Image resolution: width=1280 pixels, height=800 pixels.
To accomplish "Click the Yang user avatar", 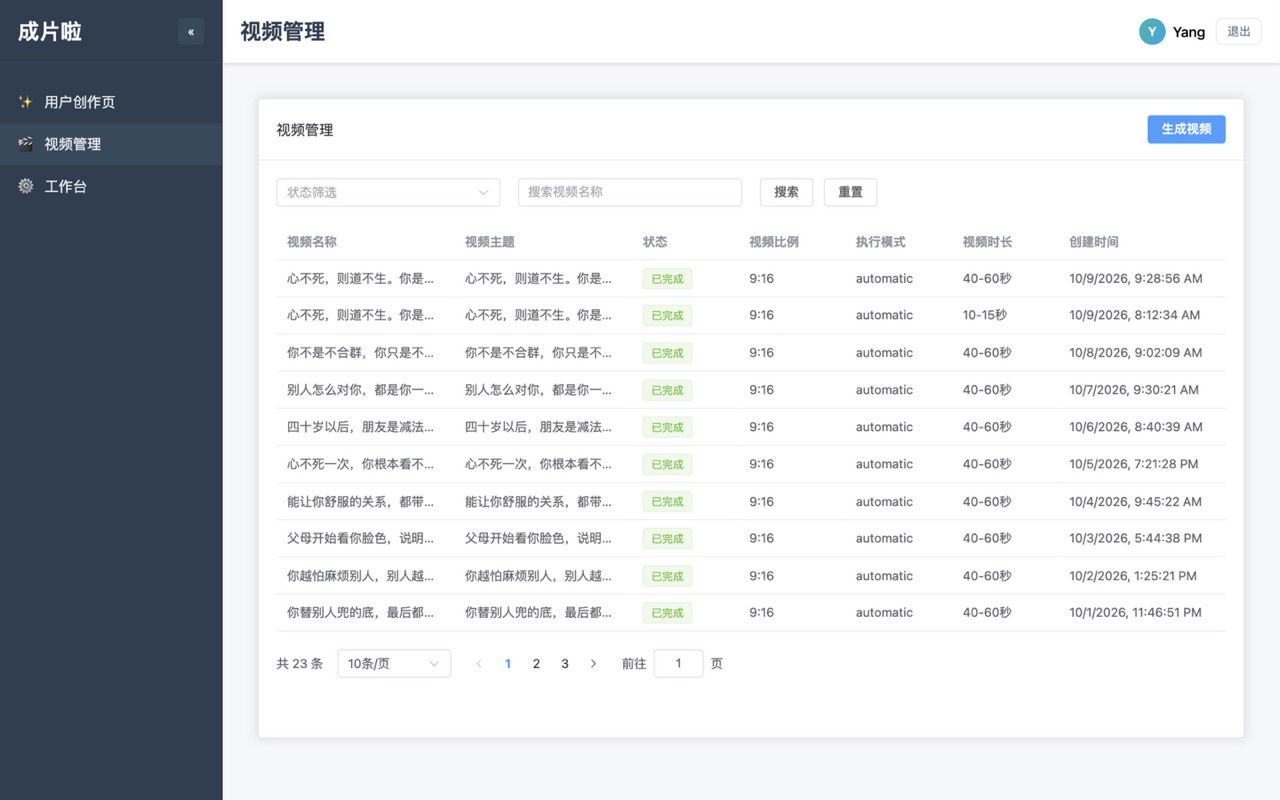I will point(1152,32).
